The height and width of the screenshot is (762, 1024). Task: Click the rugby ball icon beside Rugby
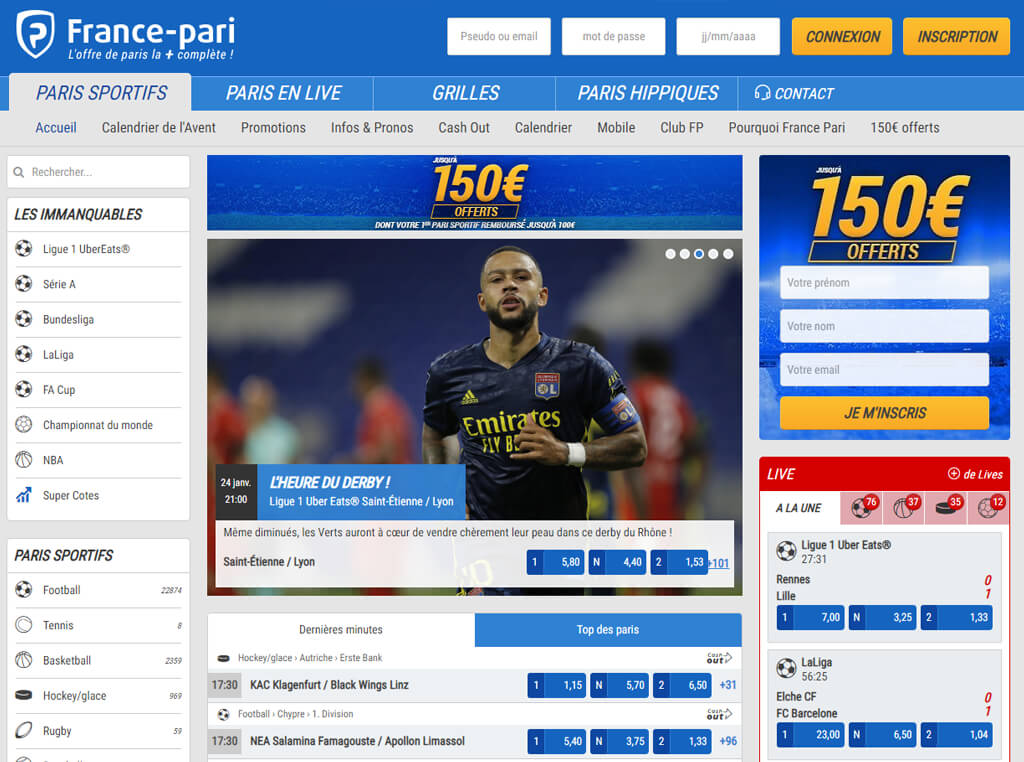pyautogui.click(x=24, y=731)
